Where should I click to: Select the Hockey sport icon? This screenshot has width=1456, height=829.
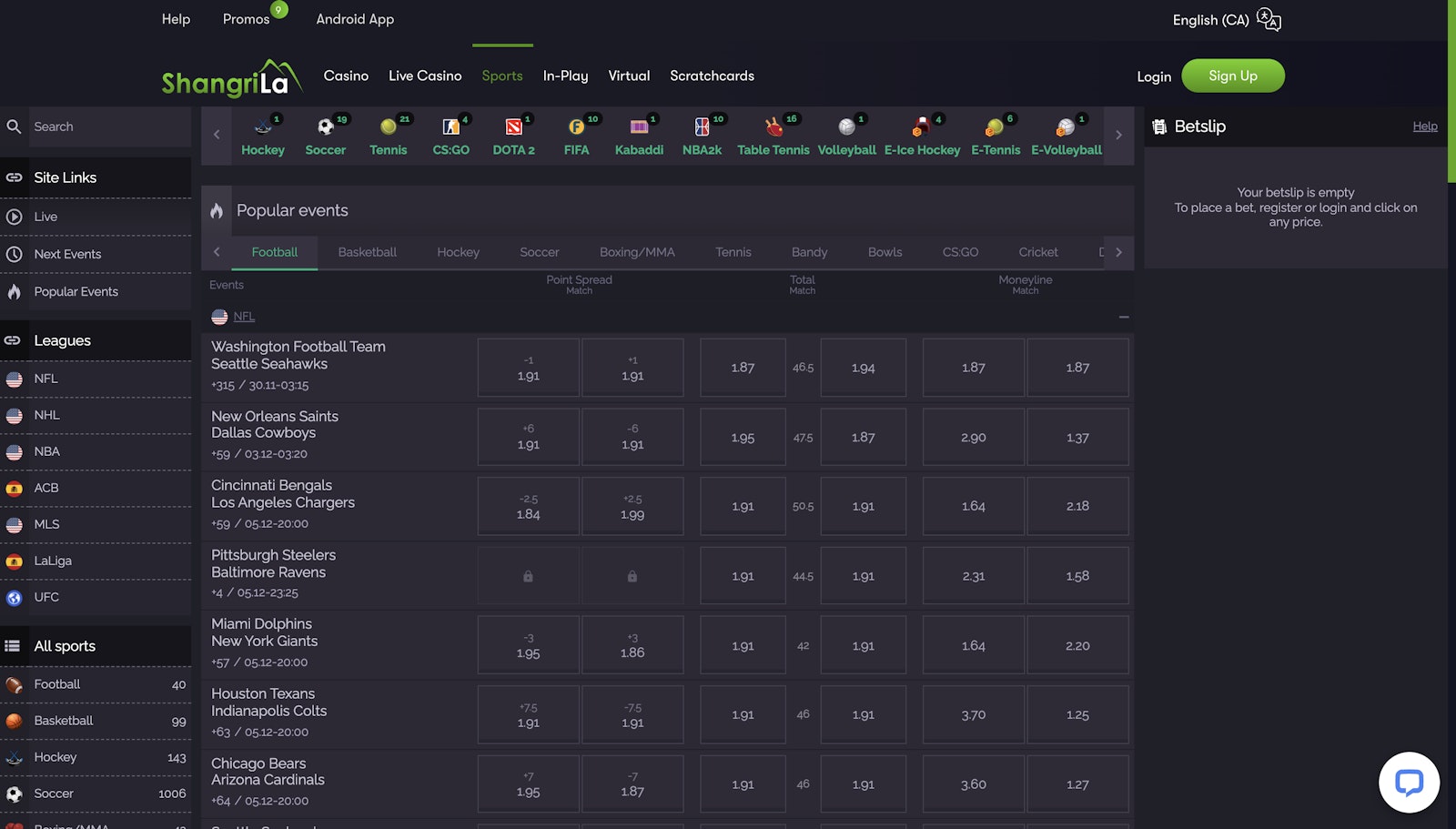[x=262, y=127]
